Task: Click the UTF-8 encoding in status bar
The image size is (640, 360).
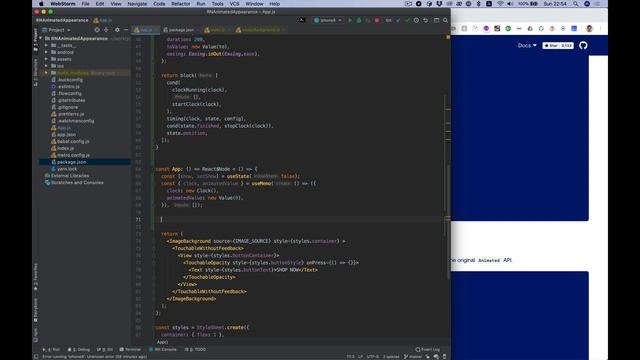Action: pos(373,356)
